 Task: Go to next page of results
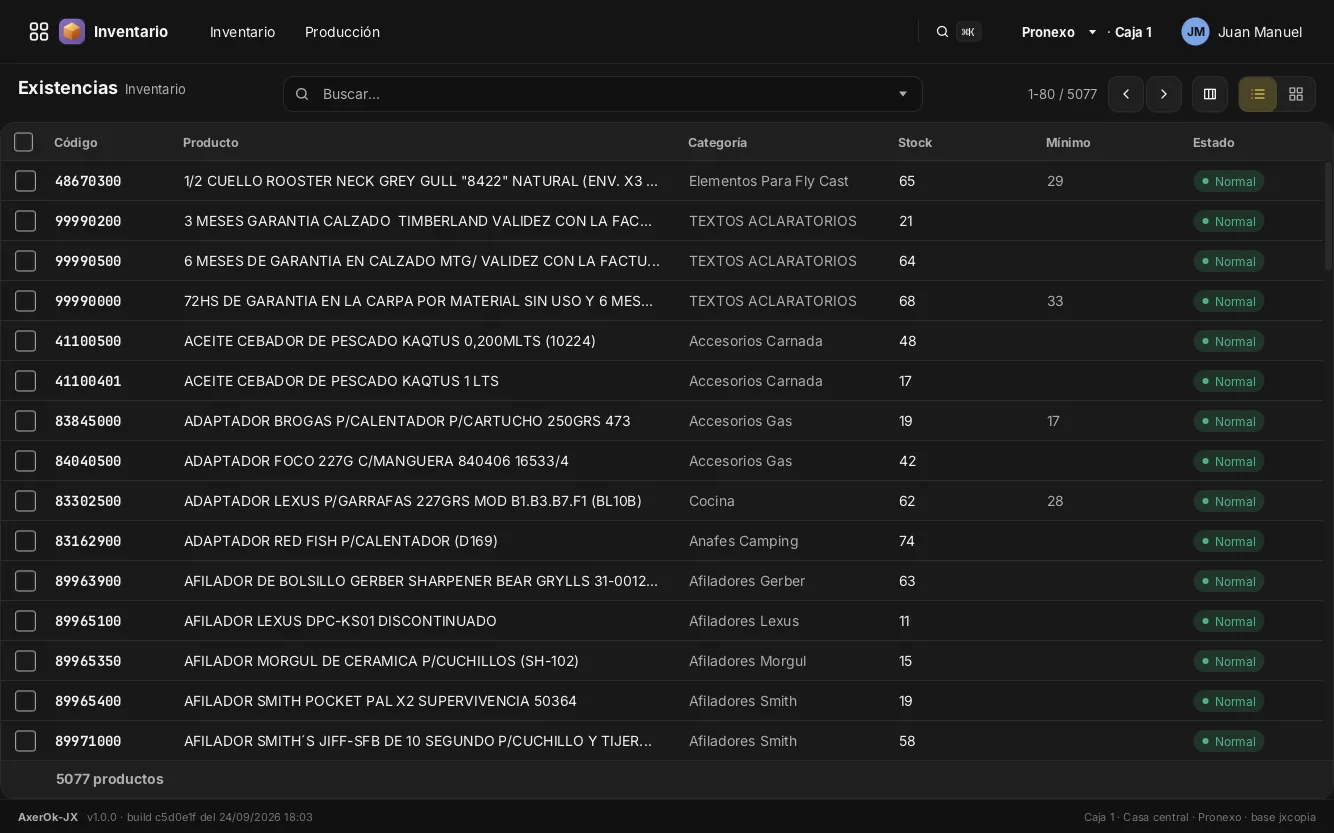coord(1164,94)
